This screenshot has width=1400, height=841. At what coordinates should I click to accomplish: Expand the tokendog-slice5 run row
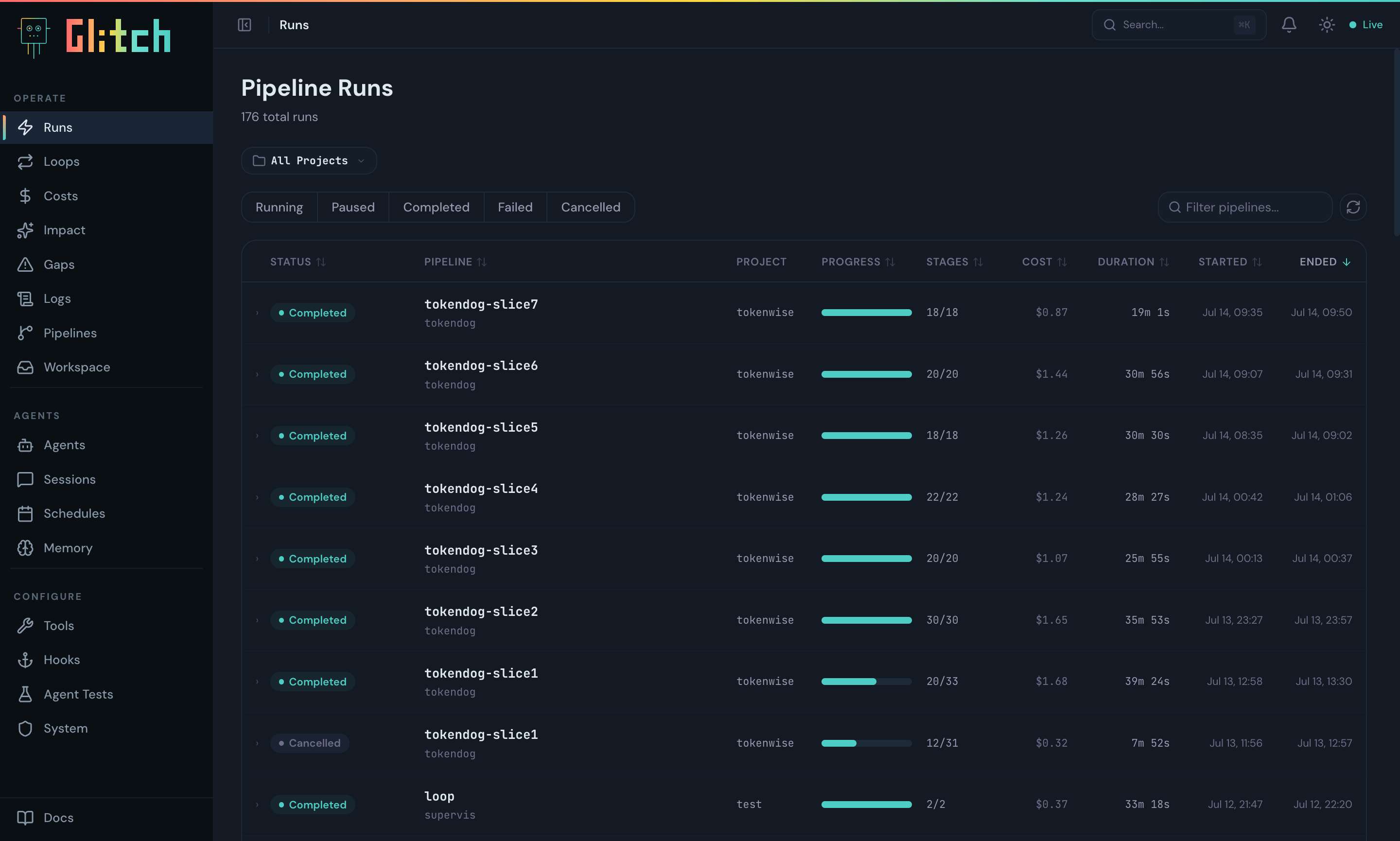pos(257,436)
